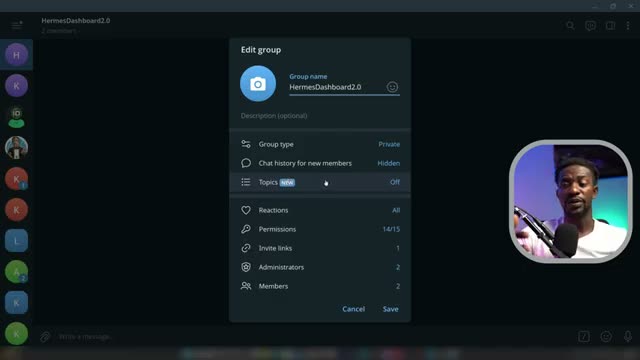This screenshot has height=360, width=640.
Task: Select purple H chat avatar
Action: 16,55
